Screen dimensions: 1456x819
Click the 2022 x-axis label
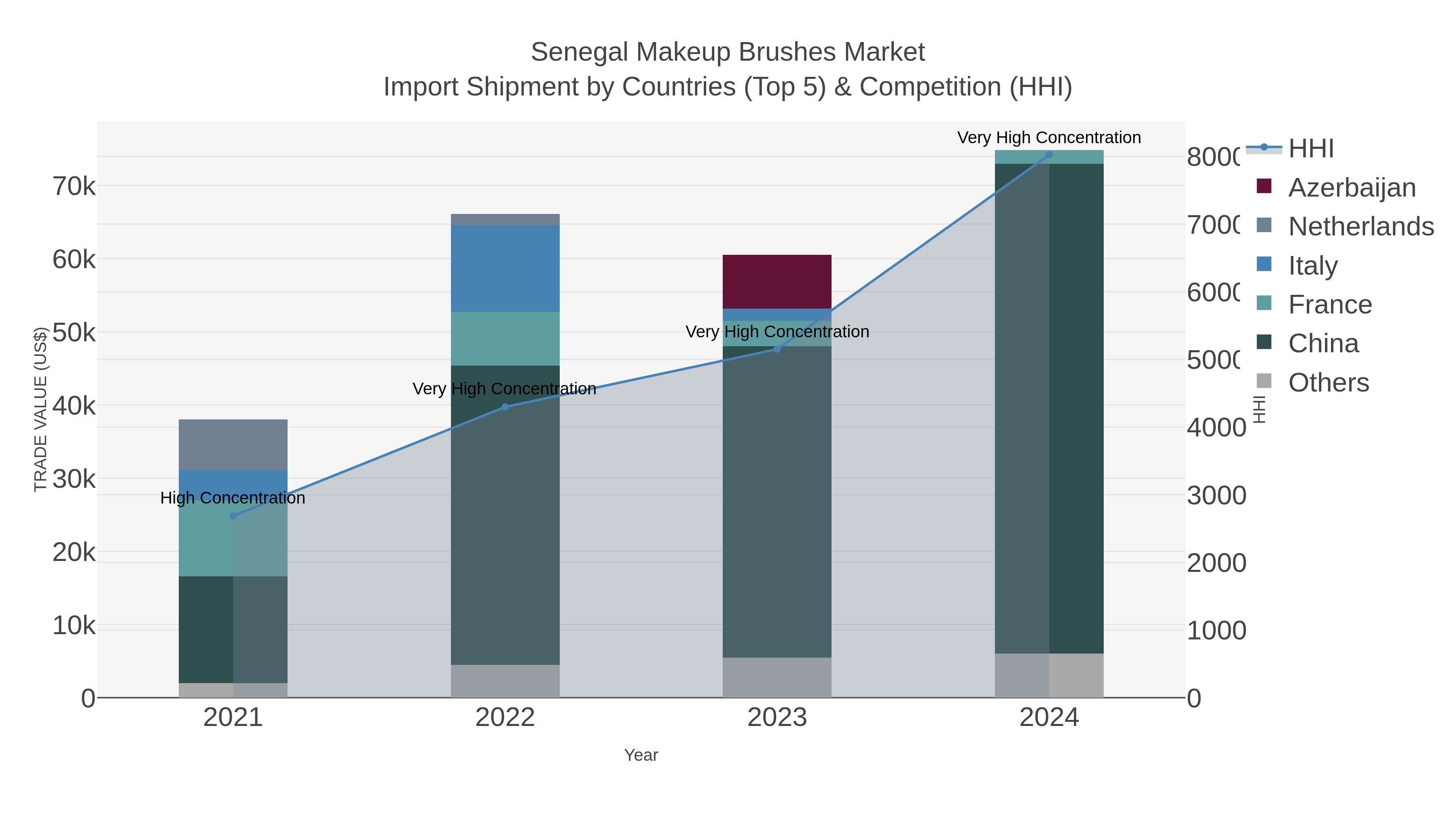pos(505,718)
